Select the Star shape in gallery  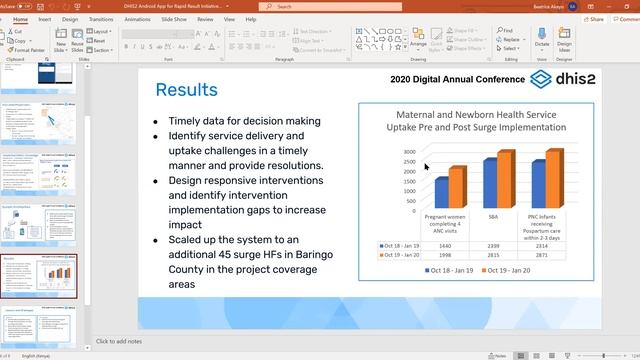(398, 47)
